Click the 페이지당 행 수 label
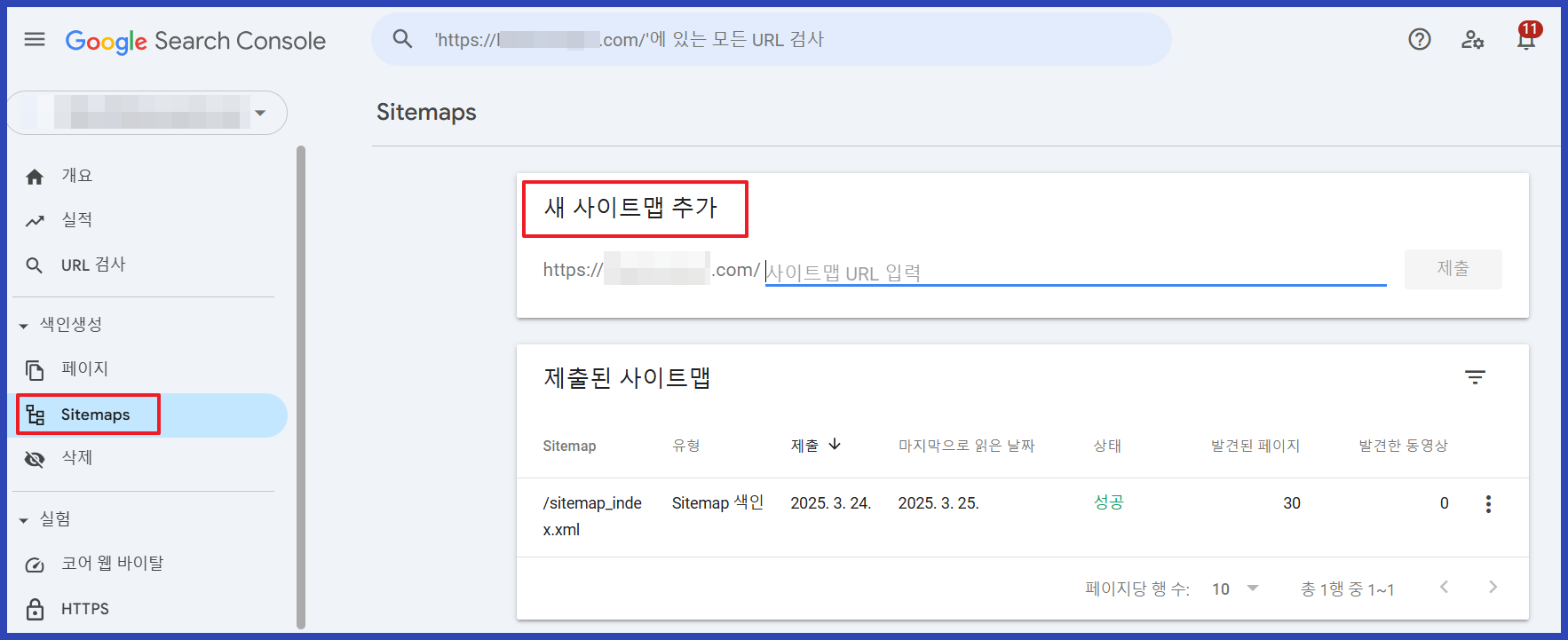 [x=1136, y=589]
